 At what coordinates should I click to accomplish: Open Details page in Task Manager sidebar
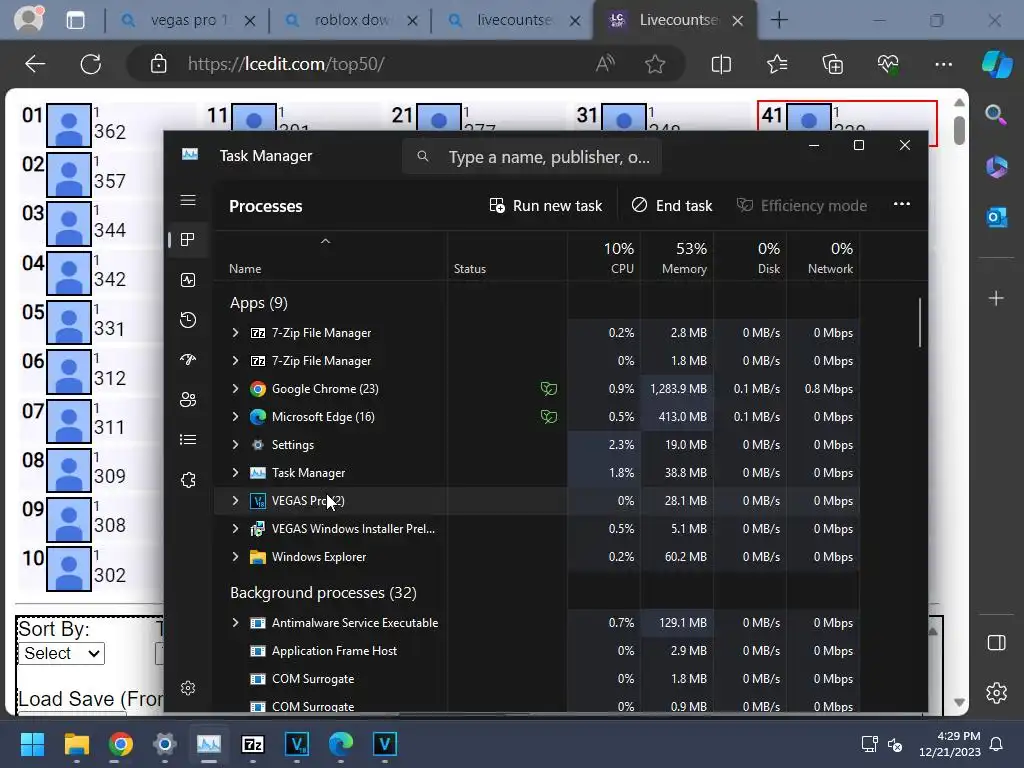point(188,440)
